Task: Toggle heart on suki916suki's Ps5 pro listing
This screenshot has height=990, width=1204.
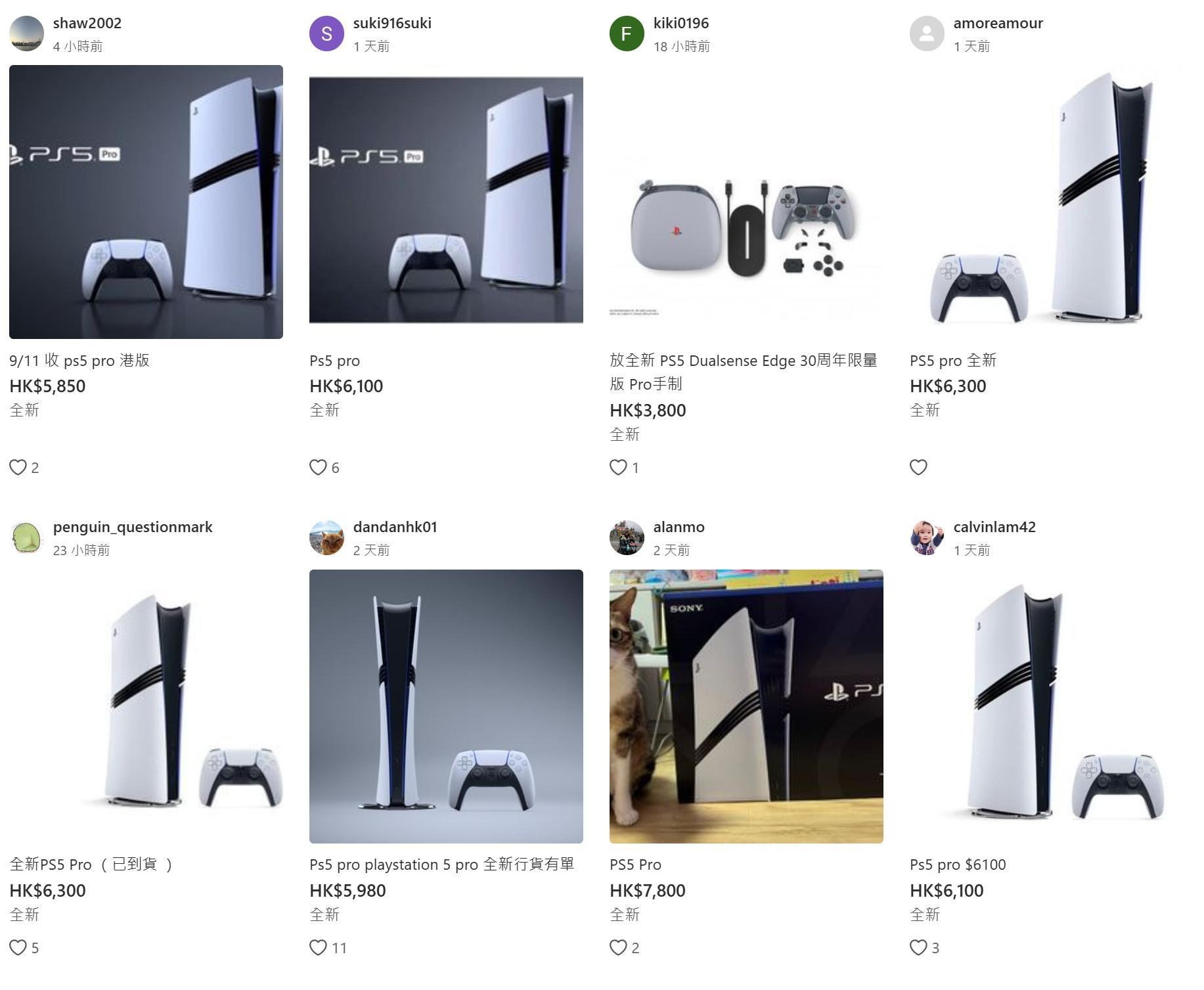Action: click(318, 467)
